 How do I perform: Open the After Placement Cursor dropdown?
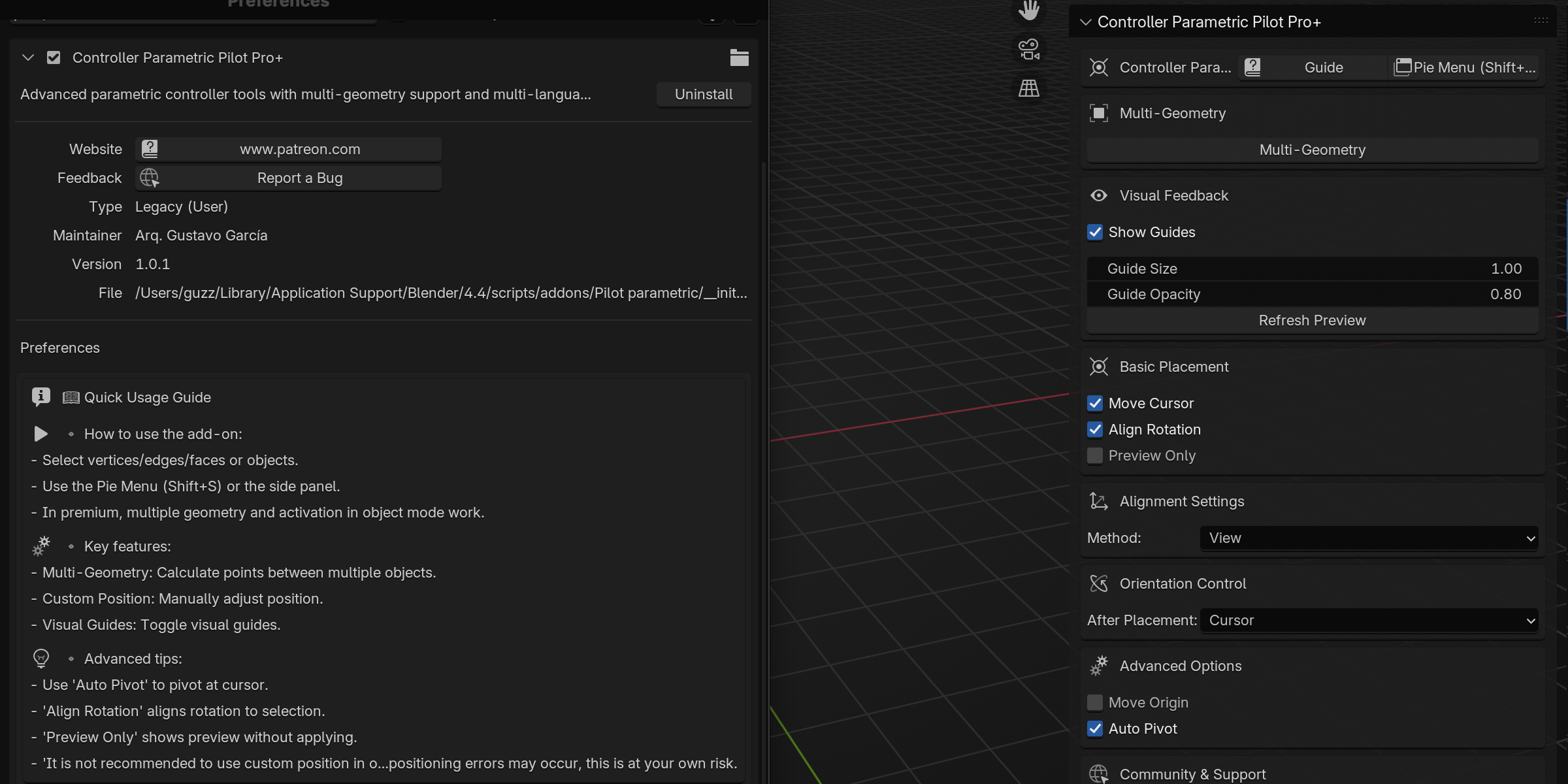point(1369,620)
